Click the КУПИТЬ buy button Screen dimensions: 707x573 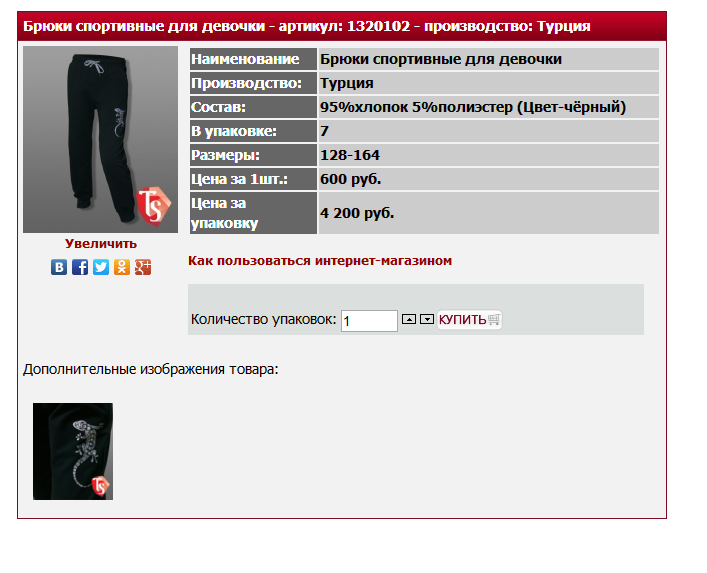pos(469,320)
